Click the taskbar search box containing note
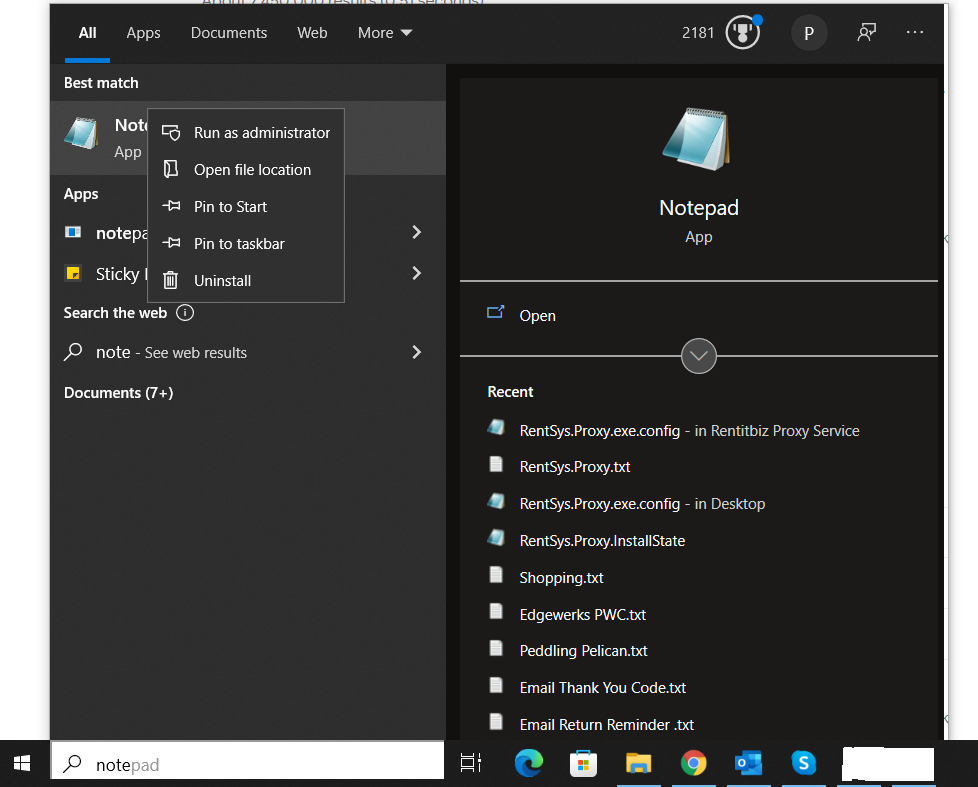 [248, 761]
